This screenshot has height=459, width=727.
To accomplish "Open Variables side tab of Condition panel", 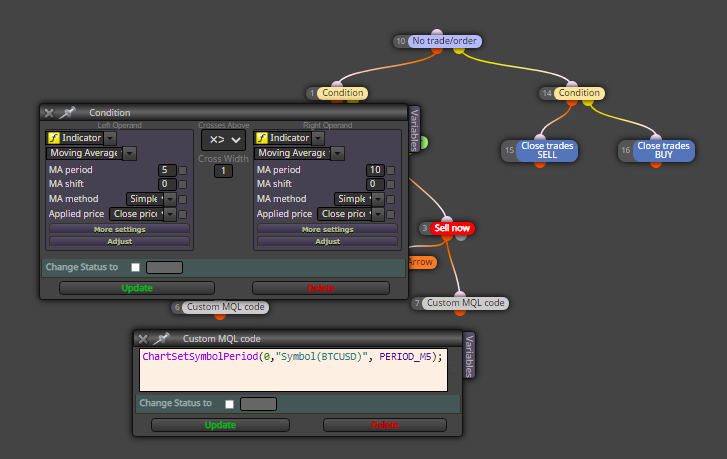I will (414, 129).
